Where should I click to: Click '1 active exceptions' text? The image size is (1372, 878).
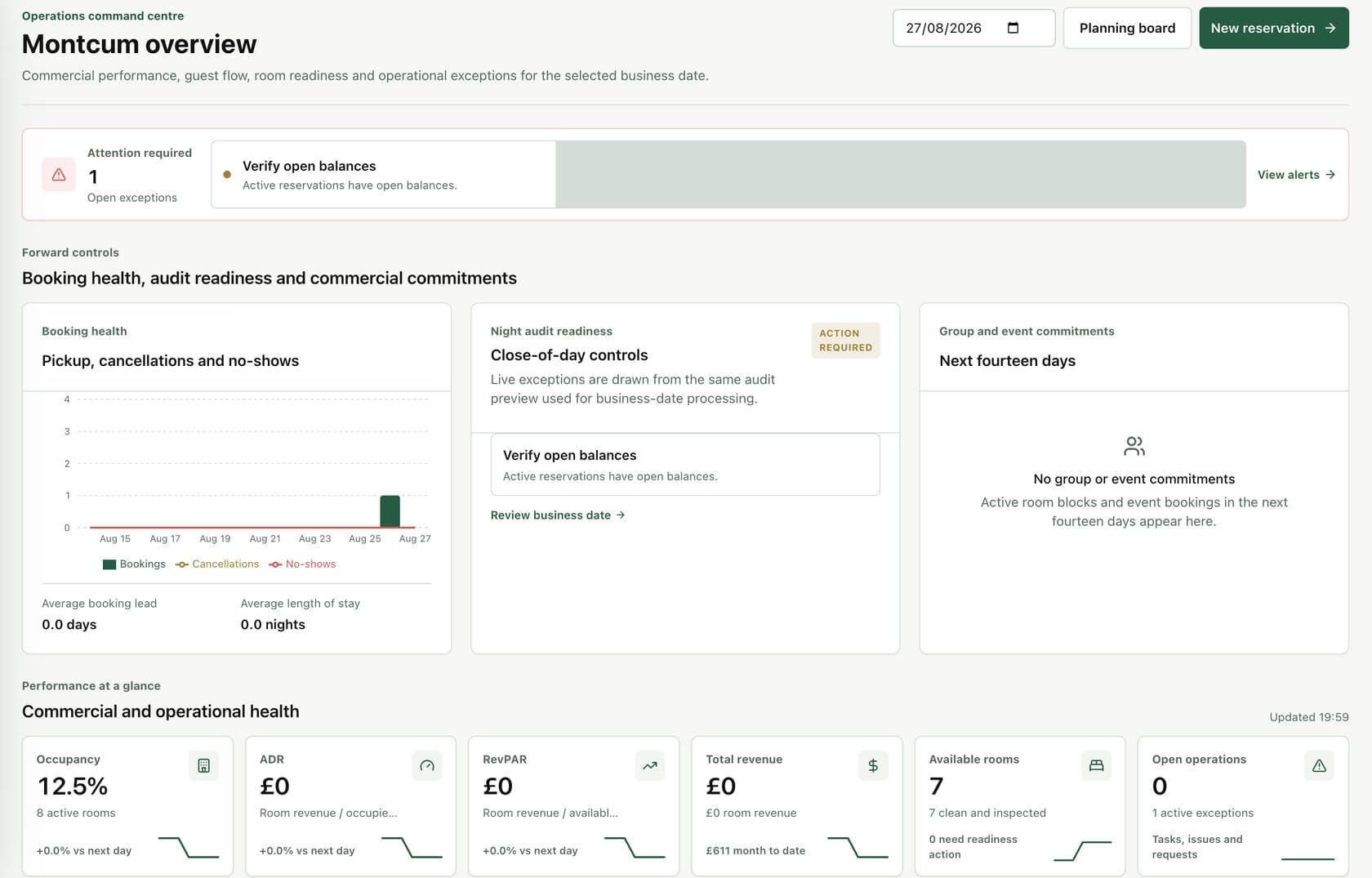pos(1203,813)
